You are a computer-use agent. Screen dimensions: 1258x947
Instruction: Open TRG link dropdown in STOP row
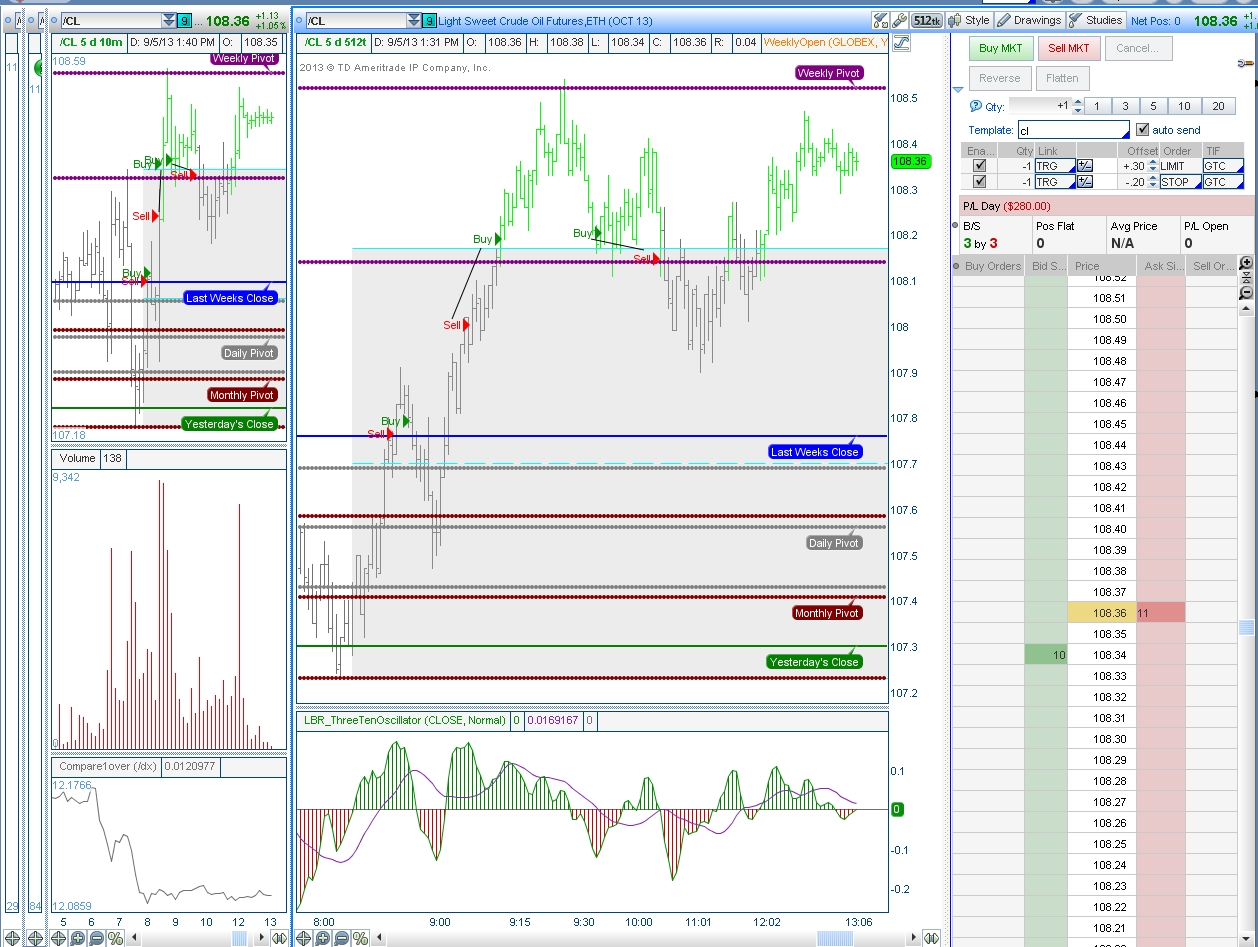1055,182
